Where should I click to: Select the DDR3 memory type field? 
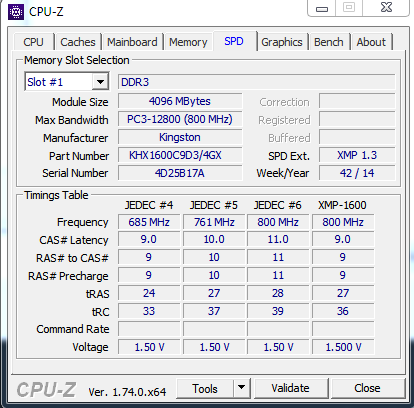(x=257, y=82)
